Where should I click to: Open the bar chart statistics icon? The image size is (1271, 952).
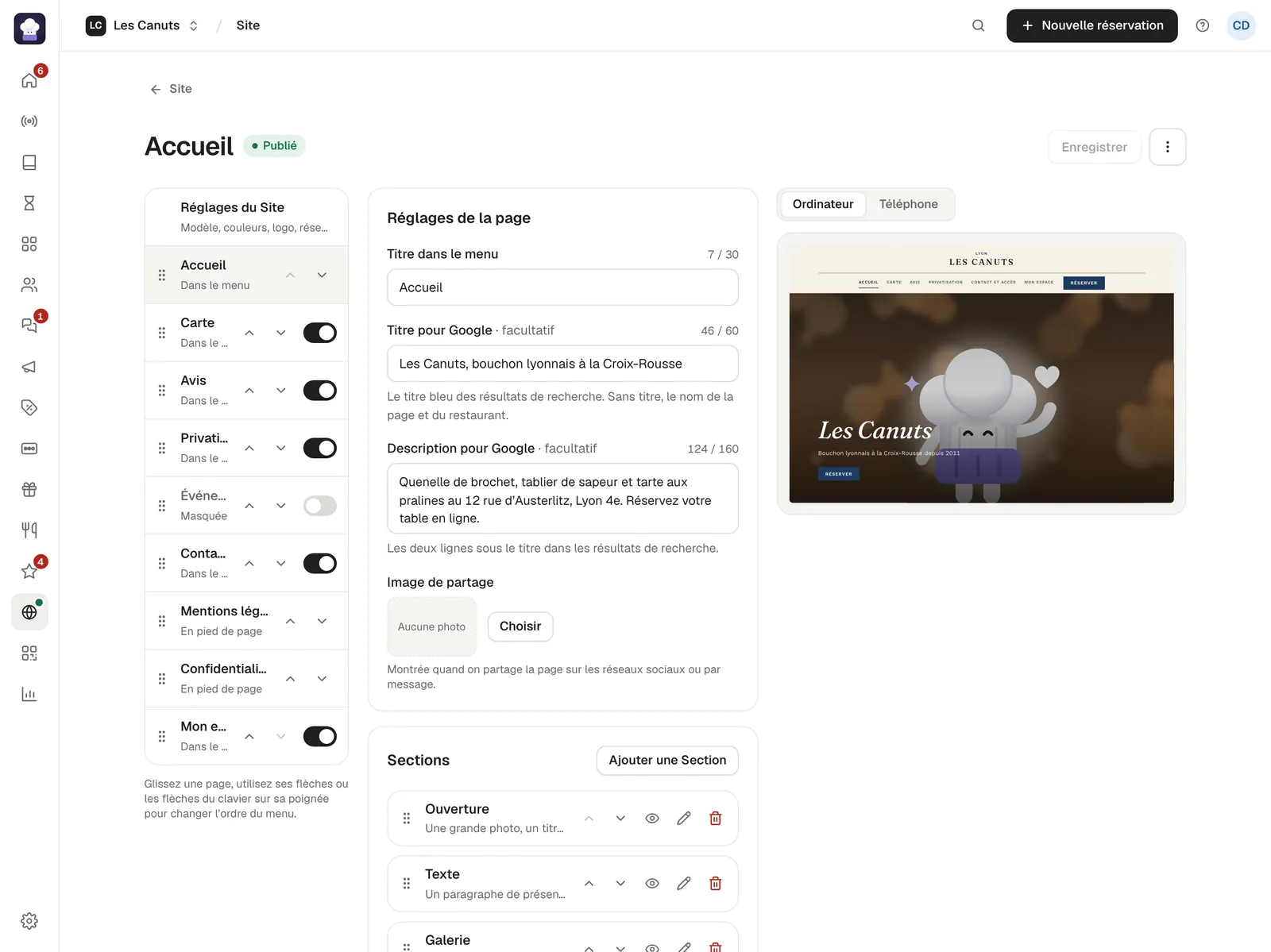point(29,695)
